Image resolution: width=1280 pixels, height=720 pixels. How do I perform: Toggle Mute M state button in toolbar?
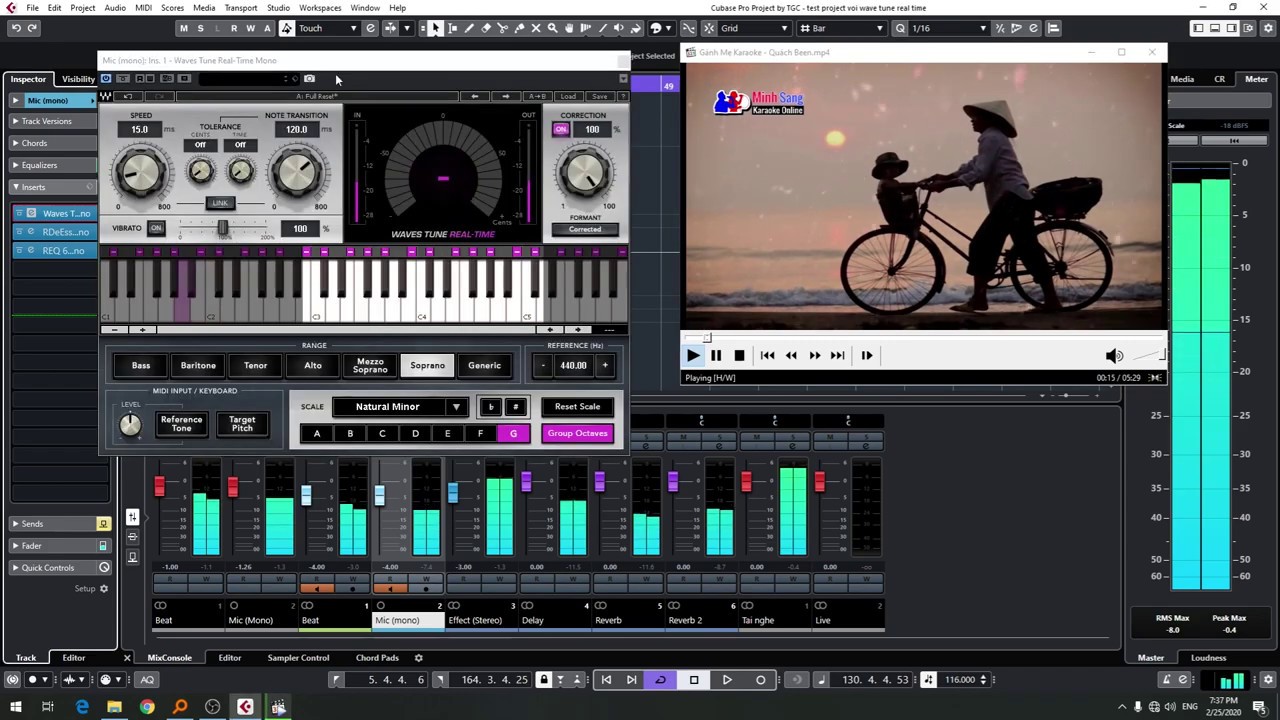pyautogui.click(x=183, y=28)
